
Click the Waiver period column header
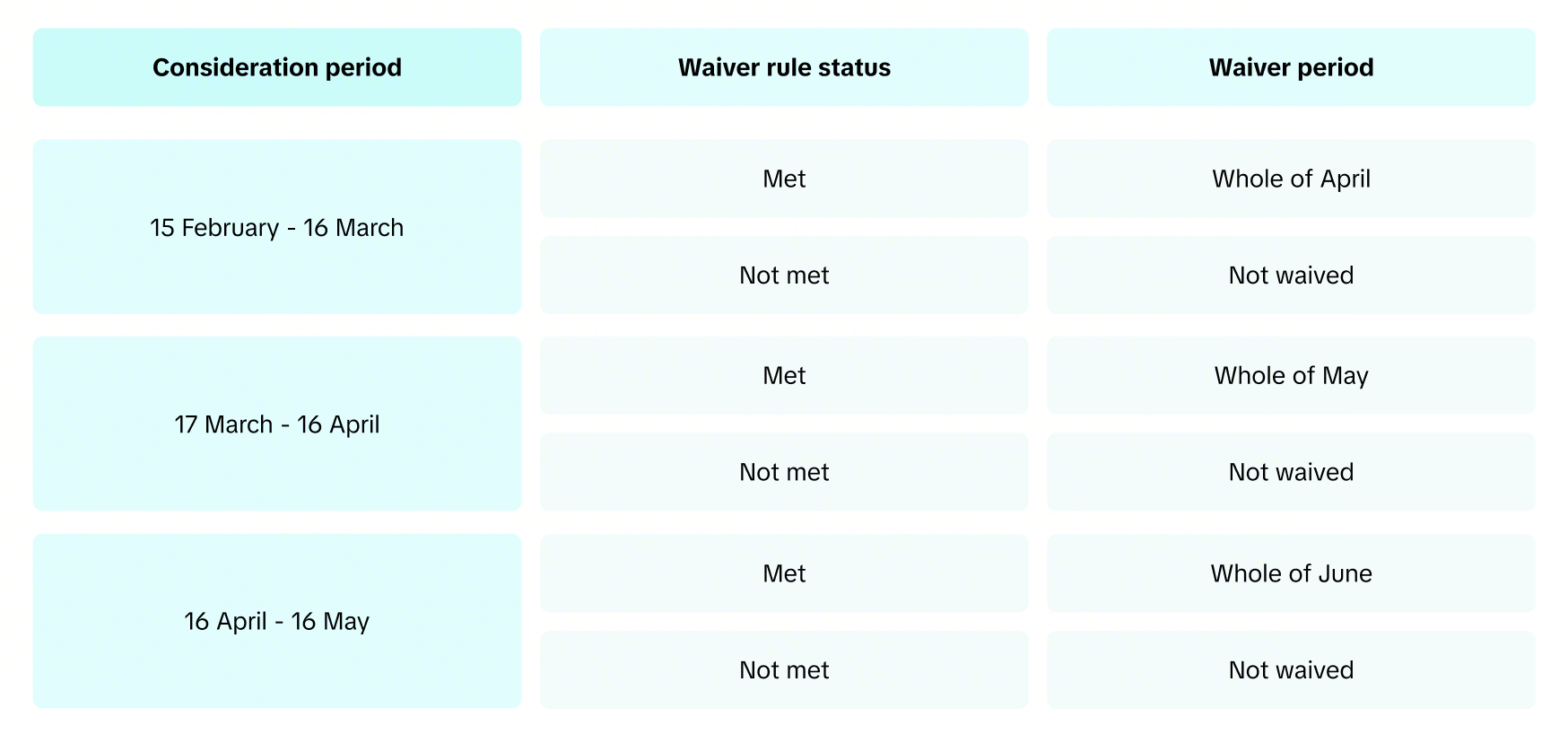pyautogui.click(x=1291, y=67)
